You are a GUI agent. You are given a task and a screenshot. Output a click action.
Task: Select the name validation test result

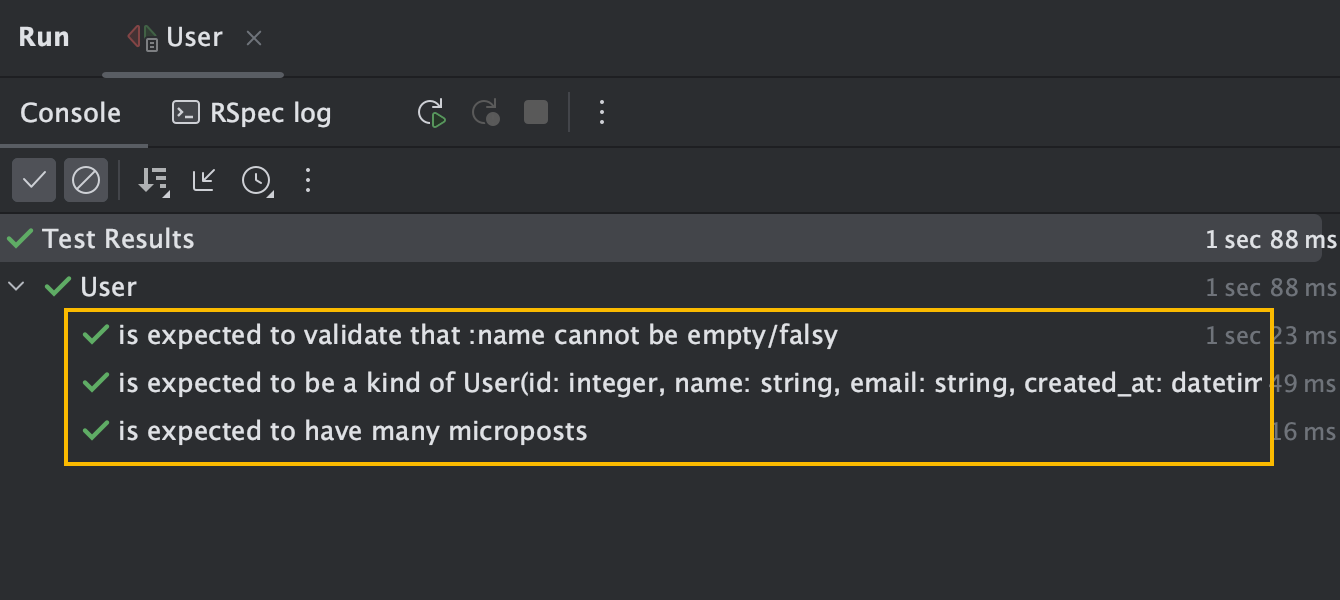[x=477, y=335]
